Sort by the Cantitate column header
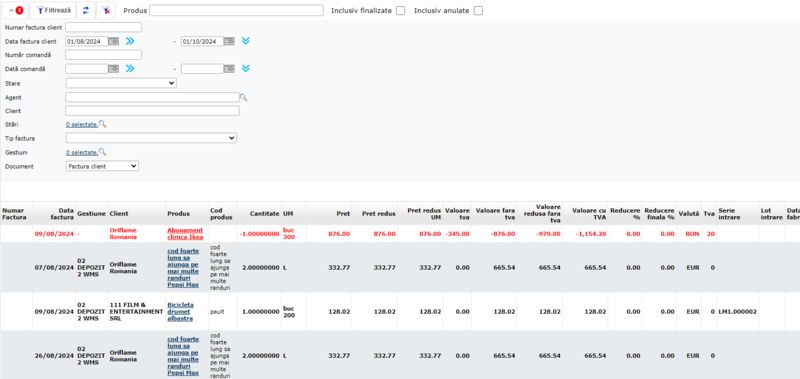Viewport: 800px width, 379px height. 265,214
